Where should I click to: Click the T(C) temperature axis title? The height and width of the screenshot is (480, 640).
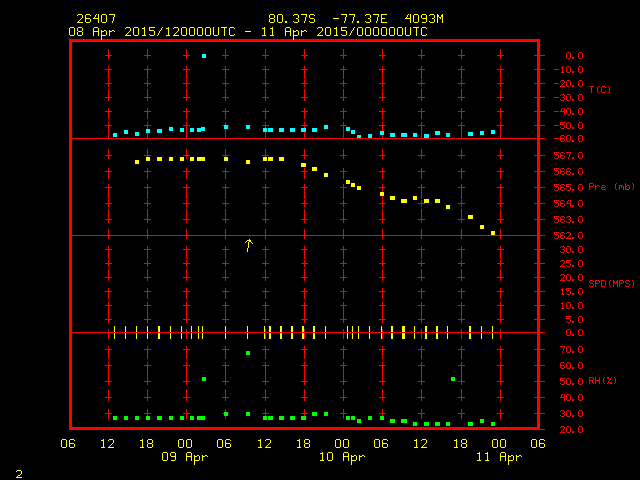tap(600, 89)
